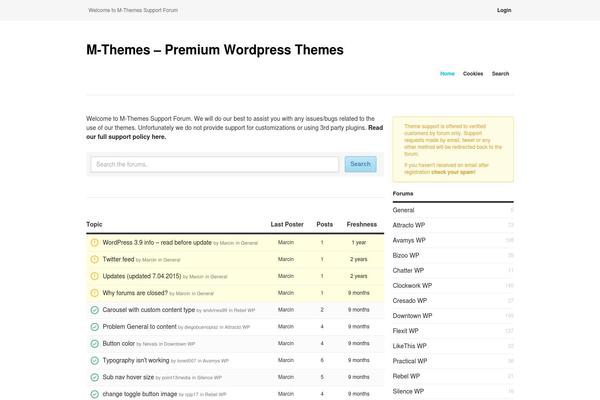
Task: Click the checkmark icon beside change toggle button image
Action: (95, 394)
